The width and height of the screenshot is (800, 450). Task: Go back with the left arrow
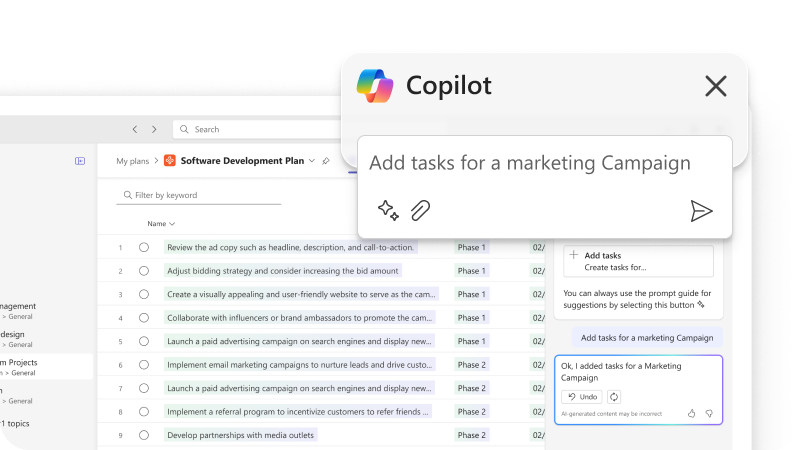click(x=135, y=130)
